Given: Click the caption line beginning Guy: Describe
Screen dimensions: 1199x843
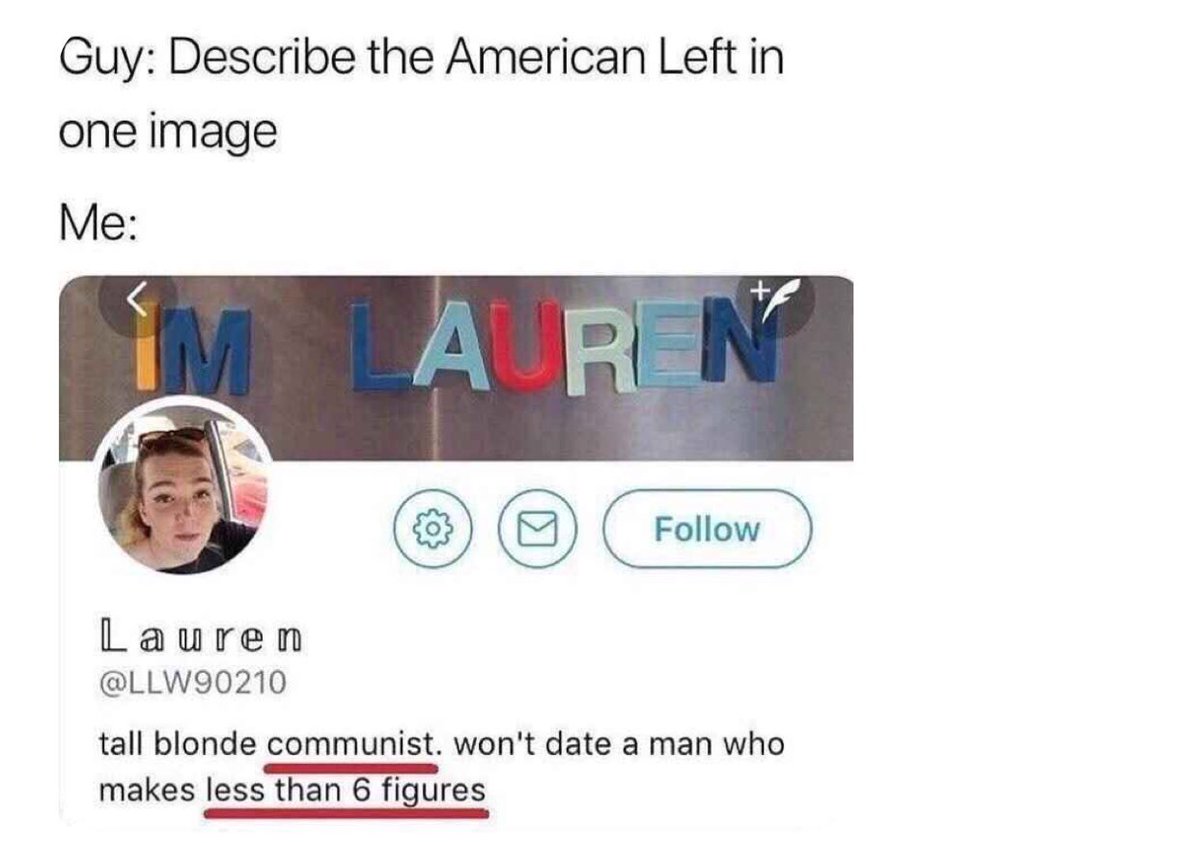Looking at the screenshot, I should (422, 58).
